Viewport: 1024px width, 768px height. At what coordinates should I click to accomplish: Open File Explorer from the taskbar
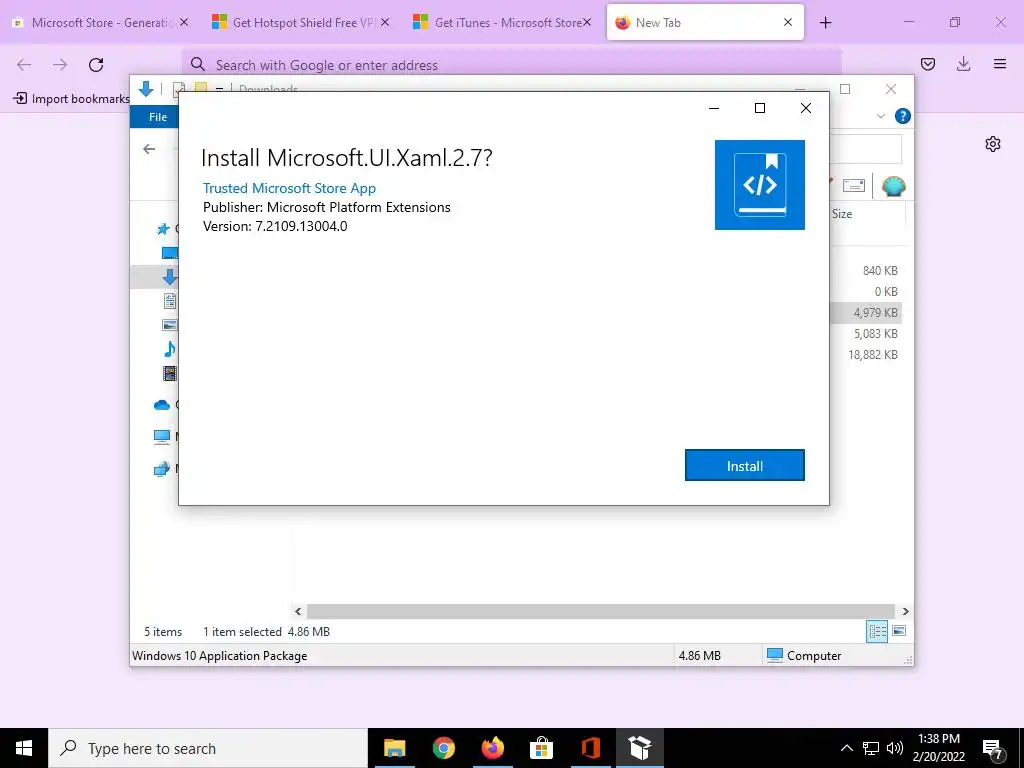point(394,748)
